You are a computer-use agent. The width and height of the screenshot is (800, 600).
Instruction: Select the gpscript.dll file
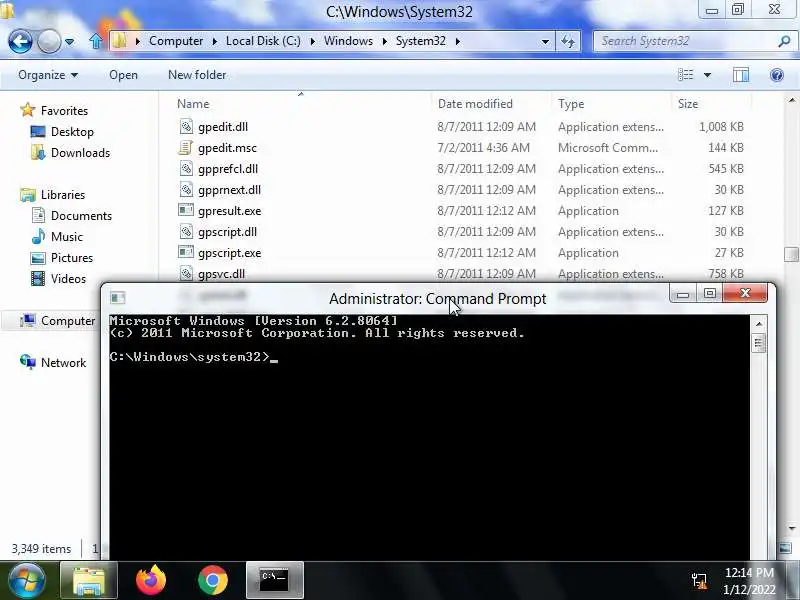227,232
